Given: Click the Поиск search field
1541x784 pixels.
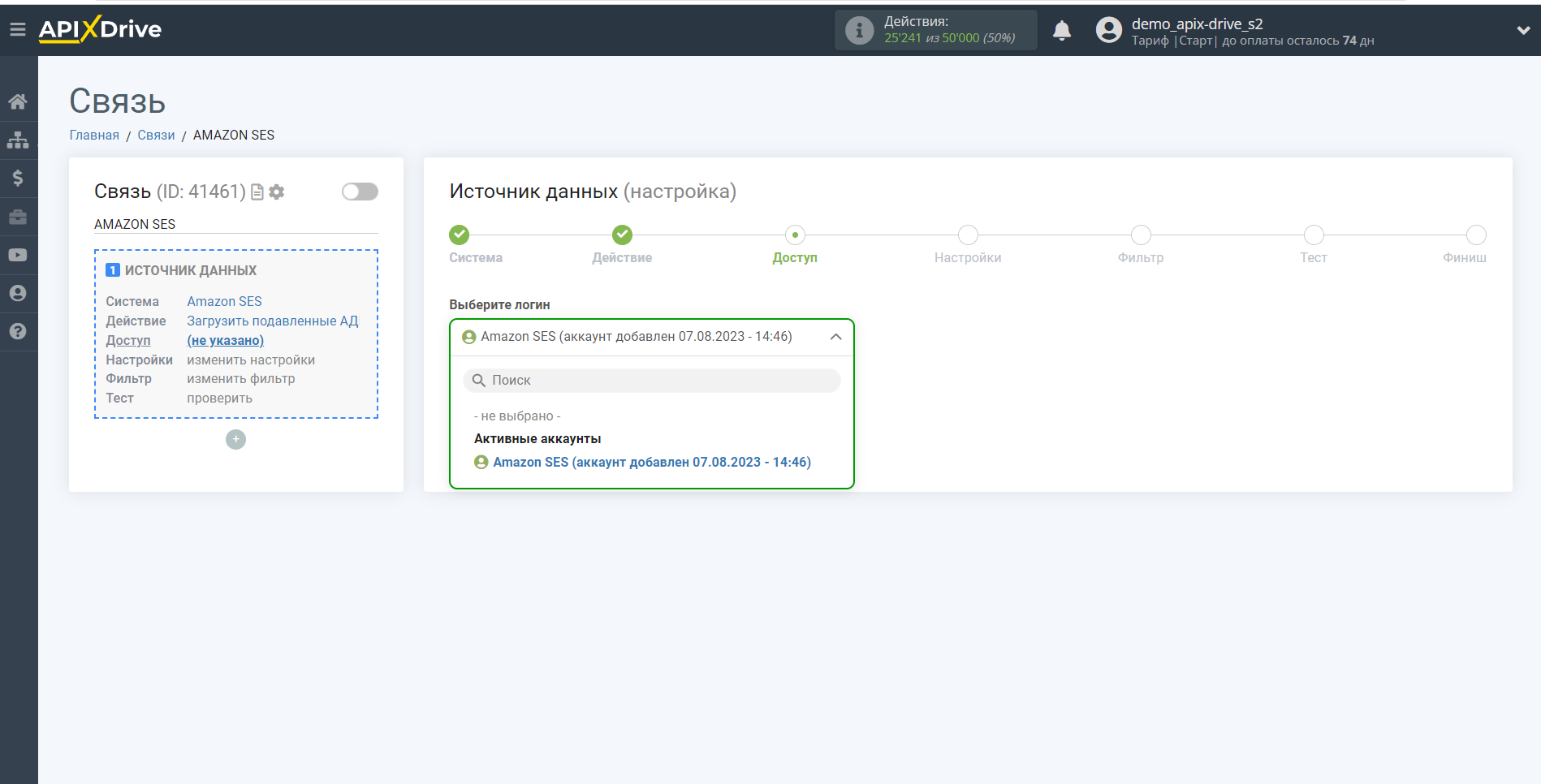Looking at the screenshot, I should [x=652, y=381].
